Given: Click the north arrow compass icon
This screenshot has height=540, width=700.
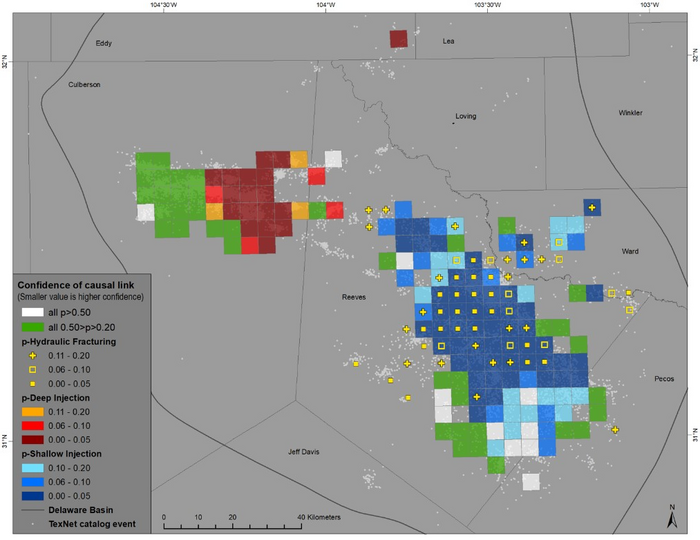Looking at the screenshot, I should 671,515.
